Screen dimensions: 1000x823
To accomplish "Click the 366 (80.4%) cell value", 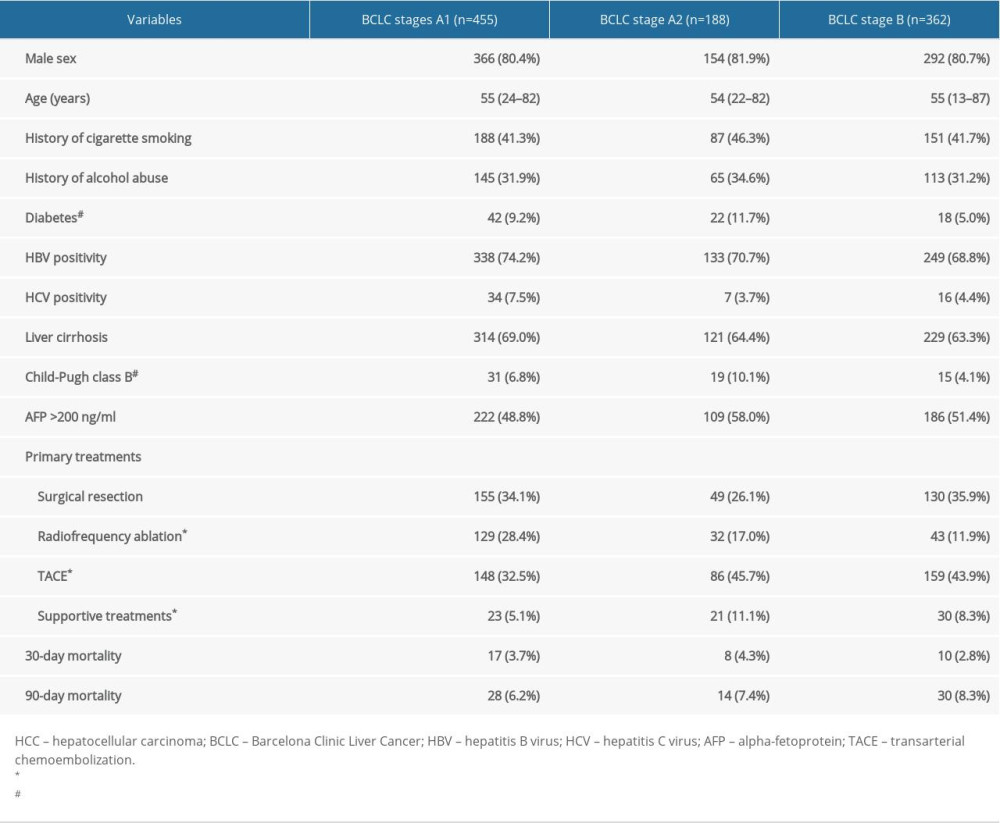I will (506, 59).
